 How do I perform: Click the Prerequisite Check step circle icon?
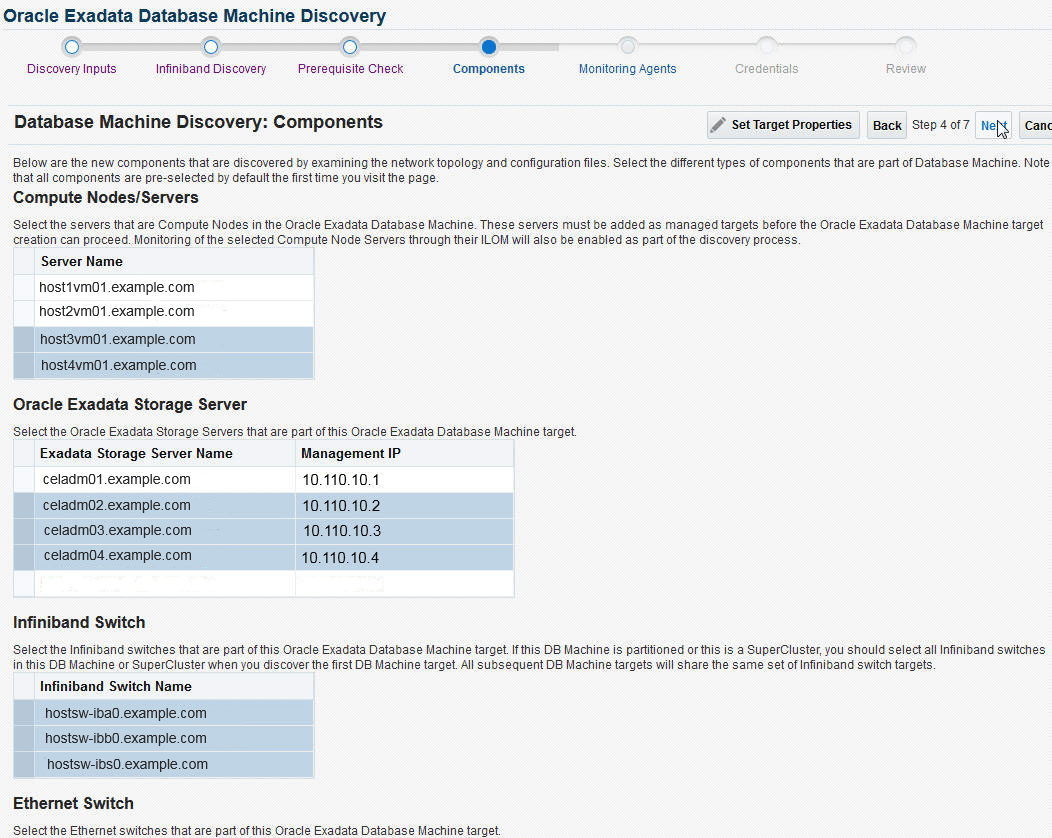(x=350, y=46)
